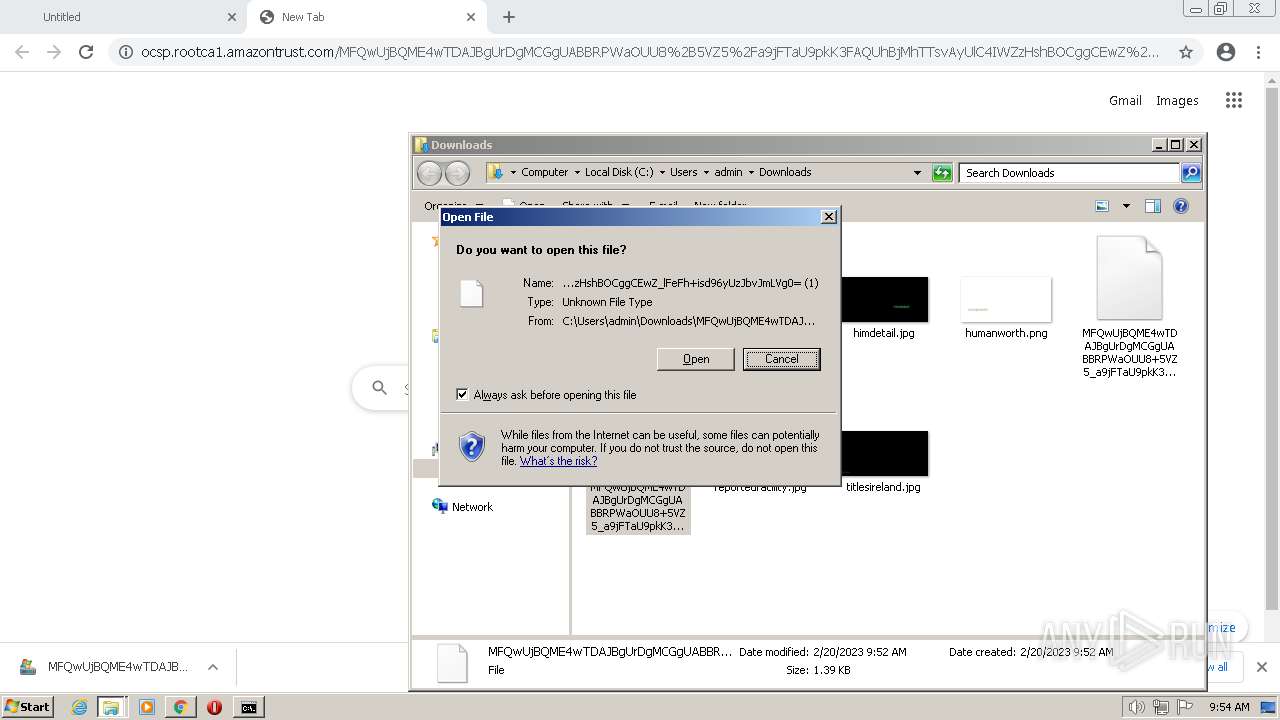Expand the Users breadcrumb arrow
This screenshot has width=1280, height=720.
click(705, 172)
